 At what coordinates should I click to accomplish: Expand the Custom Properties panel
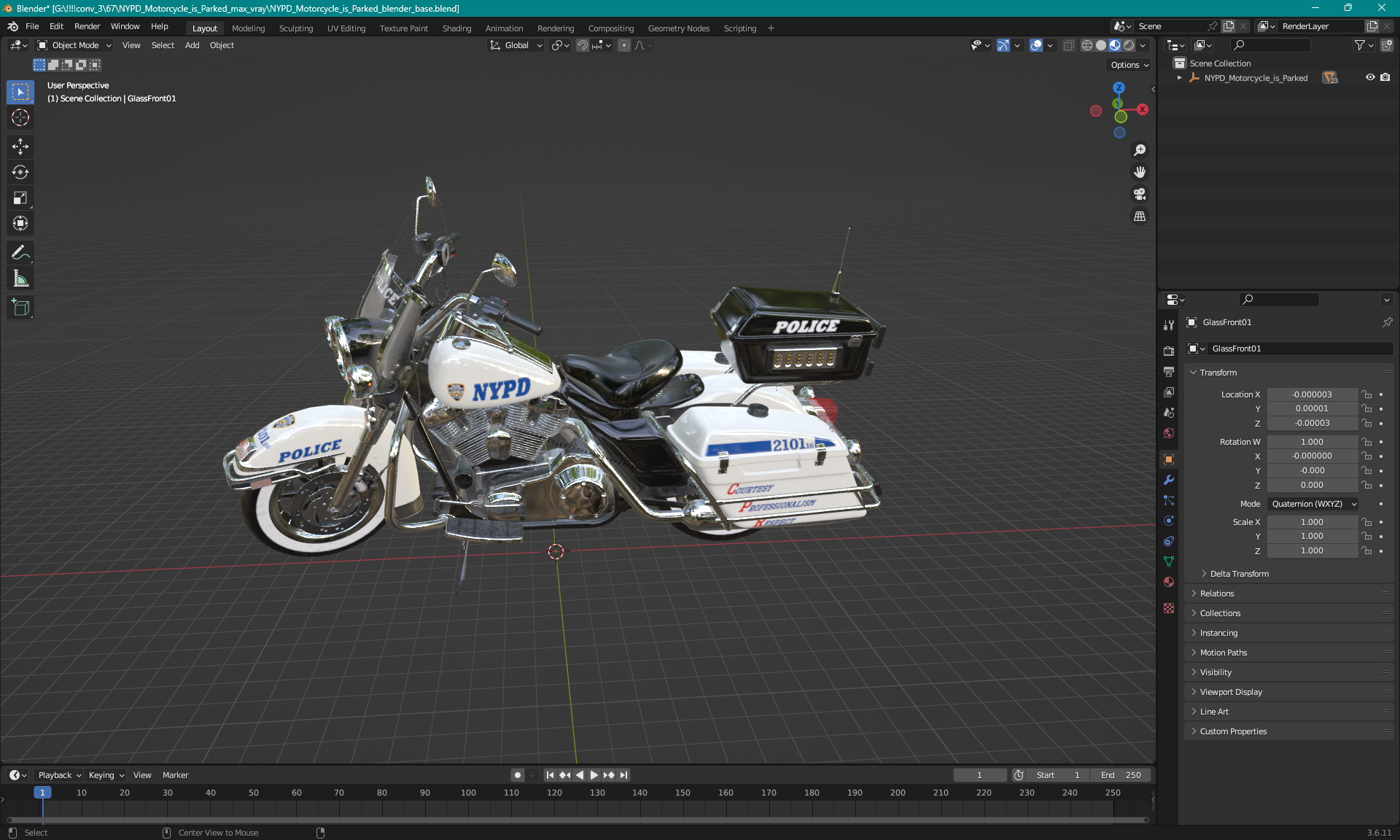coord(1232,731)
